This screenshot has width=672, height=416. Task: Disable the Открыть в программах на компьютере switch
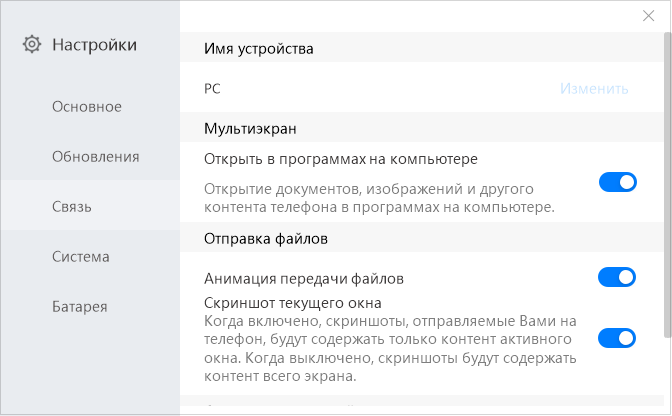point(617,182)
